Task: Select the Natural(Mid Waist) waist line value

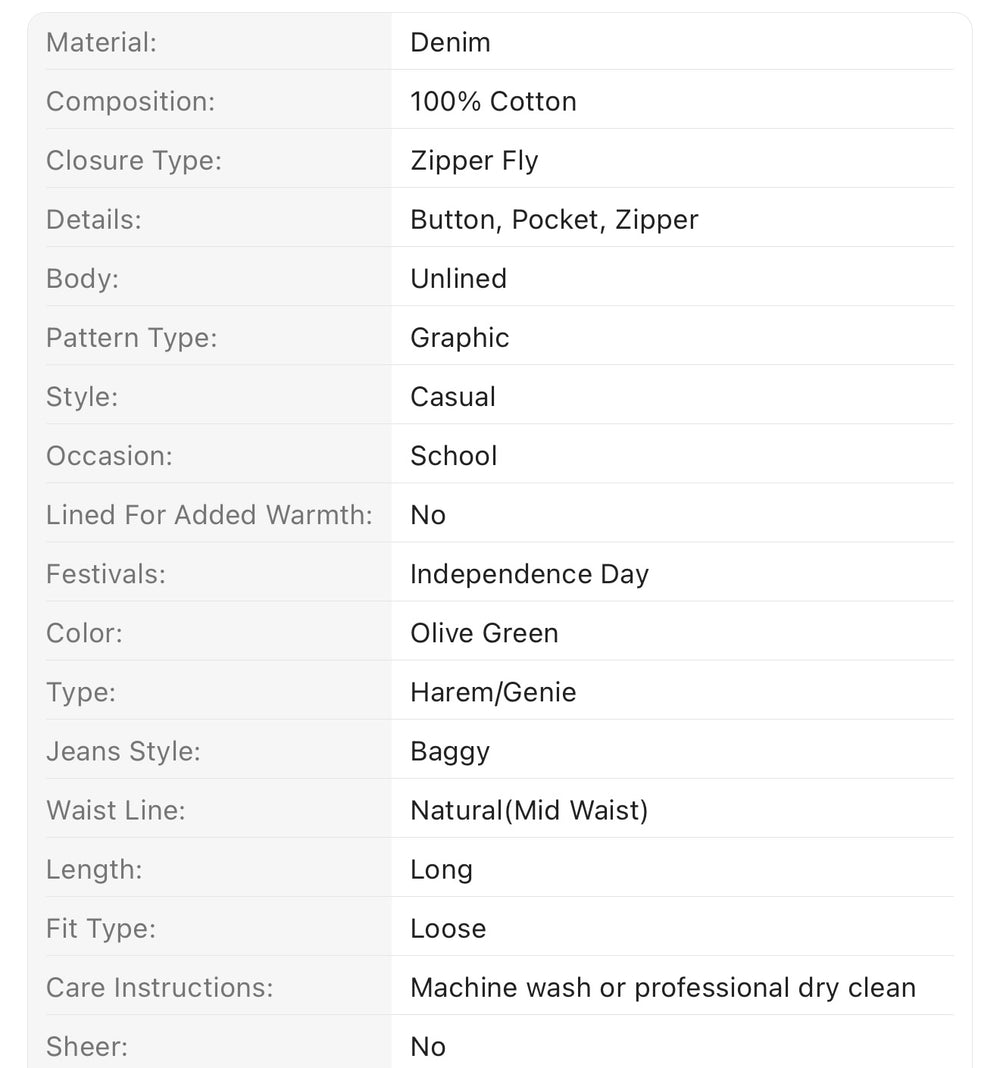Action: tap(529, 811)
